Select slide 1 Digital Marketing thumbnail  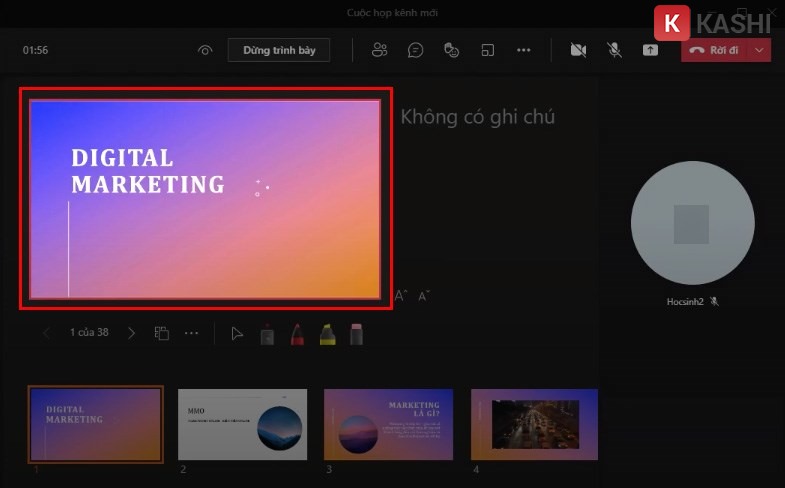pyautogui.click(x=96, y=424)
